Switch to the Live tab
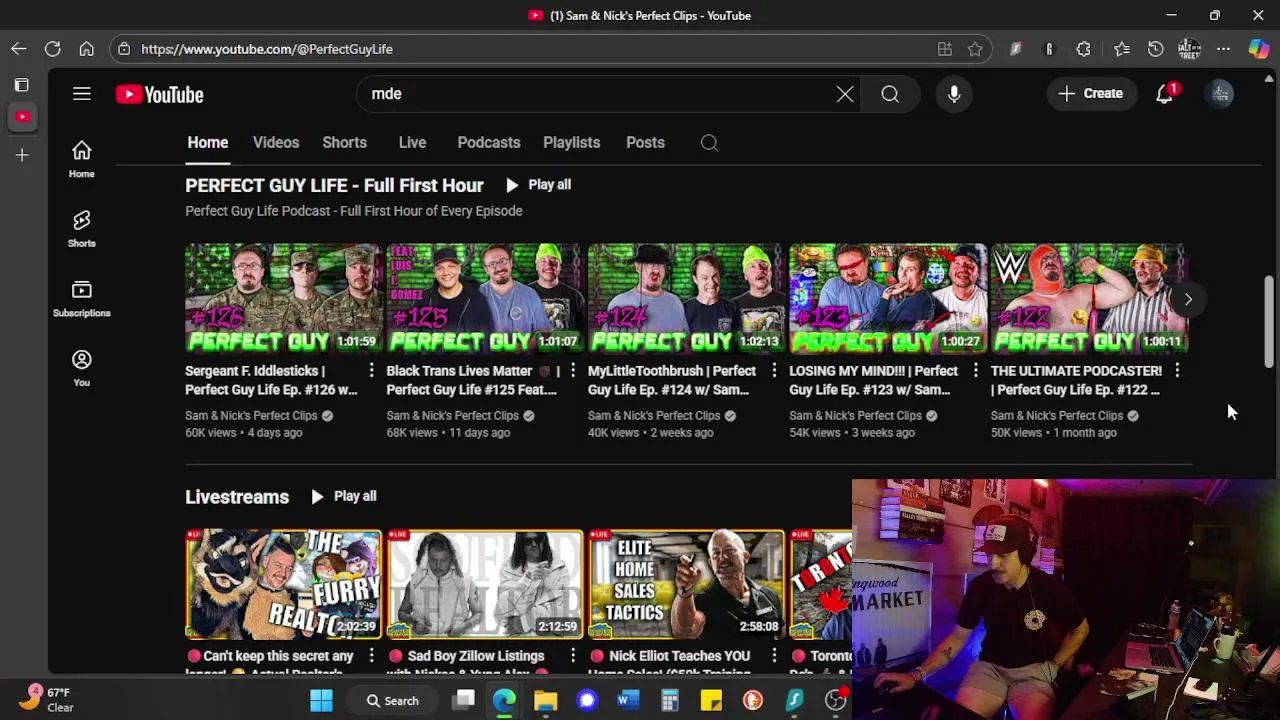1280x720 pixels. click(412, 143)
